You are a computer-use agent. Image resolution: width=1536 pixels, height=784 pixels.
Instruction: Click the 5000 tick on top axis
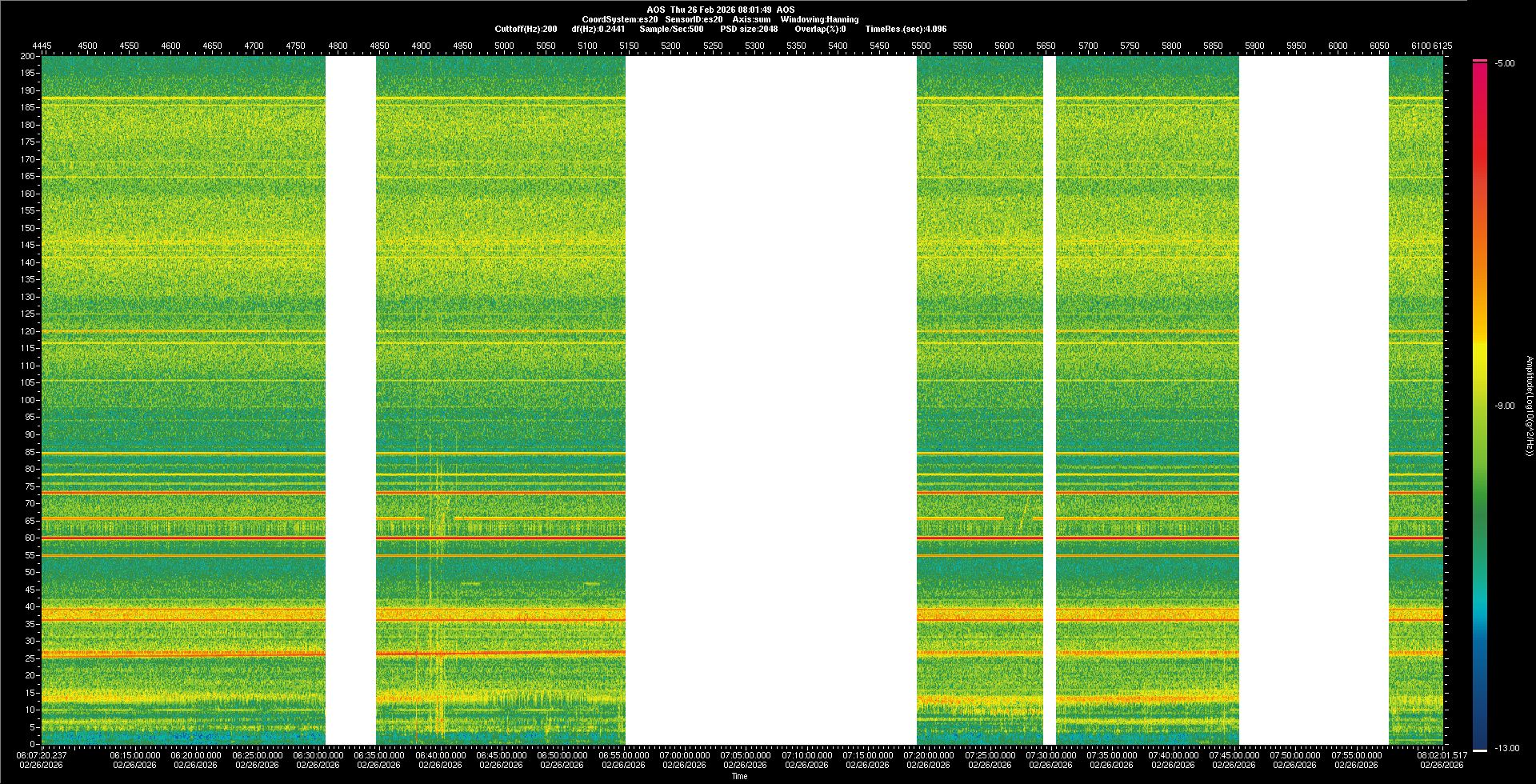tap(504, 46)
